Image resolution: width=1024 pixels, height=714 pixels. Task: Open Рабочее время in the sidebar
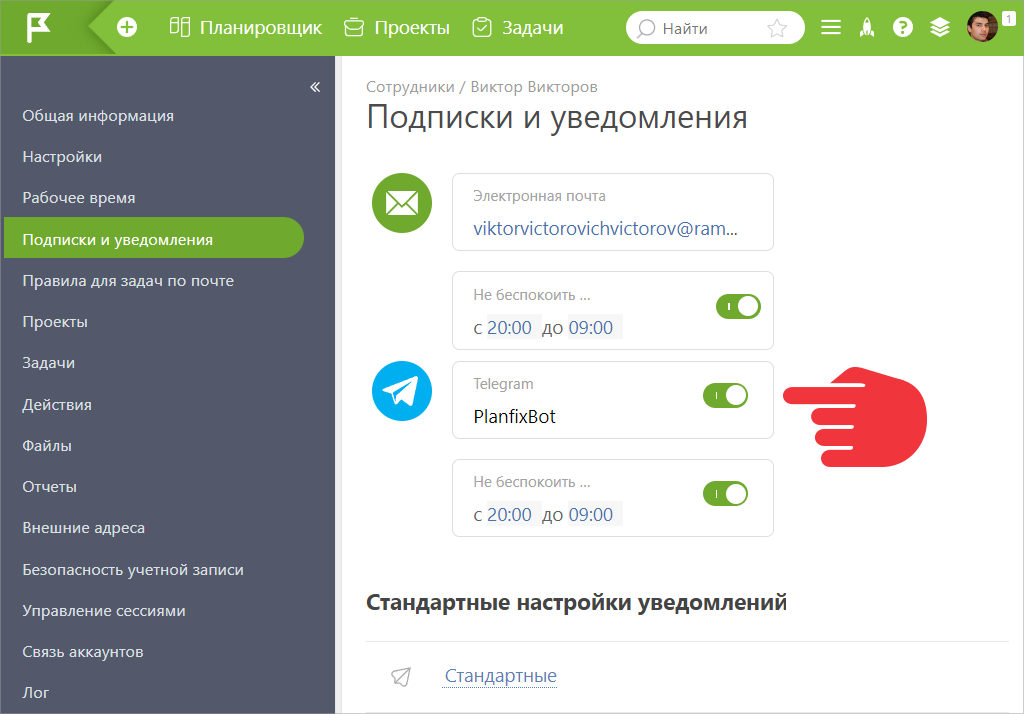coord(79,198)
